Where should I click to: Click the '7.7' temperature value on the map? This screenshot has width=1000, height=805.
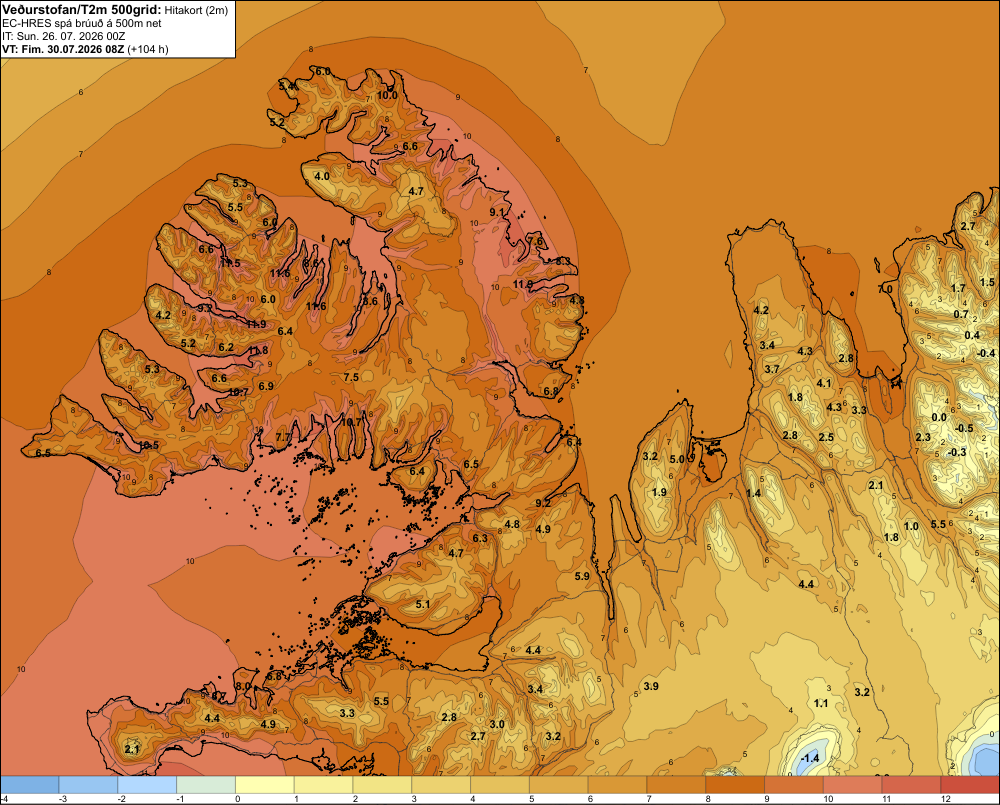coord(283,437)
